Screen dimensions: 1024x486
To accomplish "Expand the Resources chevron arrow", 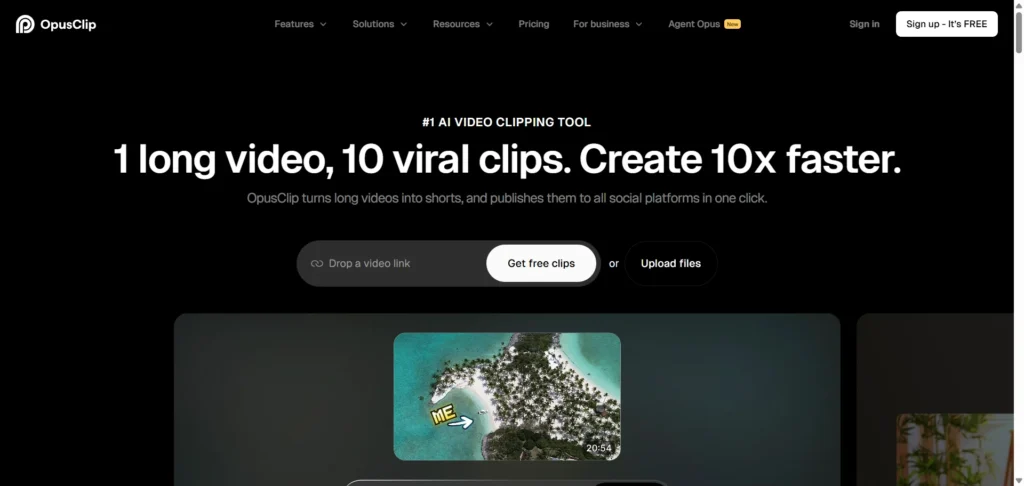I will [489, 24].
